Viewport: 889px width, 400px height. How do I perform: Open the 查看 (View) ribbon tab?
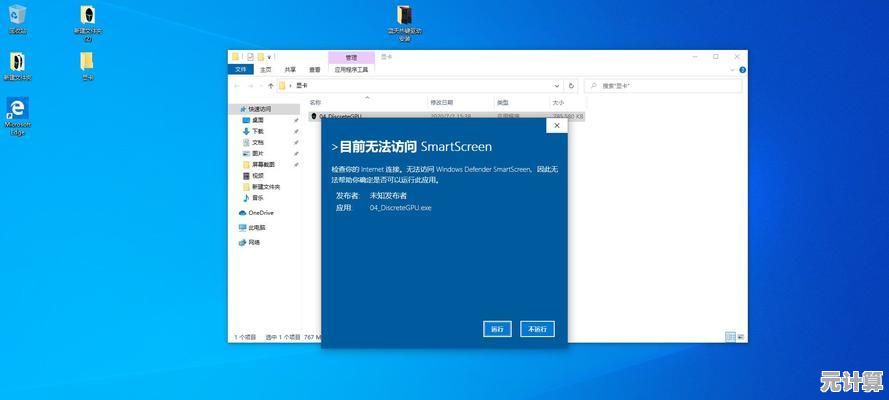(315, 70)
